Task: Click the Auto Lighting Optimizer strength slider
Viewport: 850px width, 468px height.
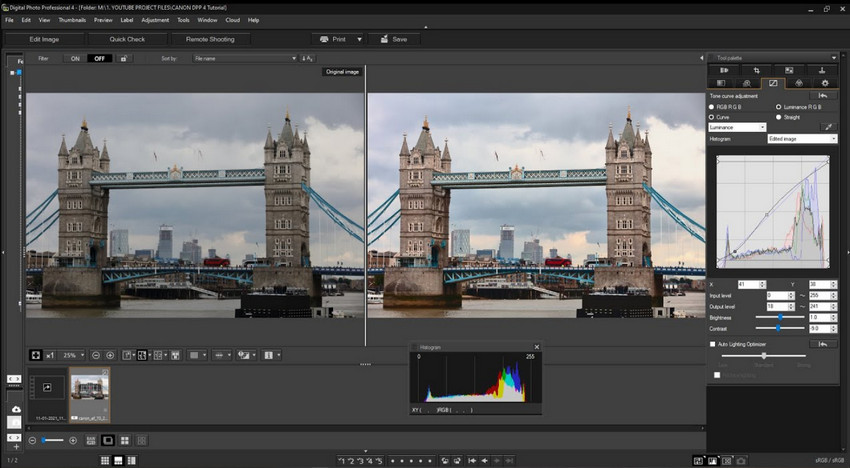Action: (x=764, y=356)
